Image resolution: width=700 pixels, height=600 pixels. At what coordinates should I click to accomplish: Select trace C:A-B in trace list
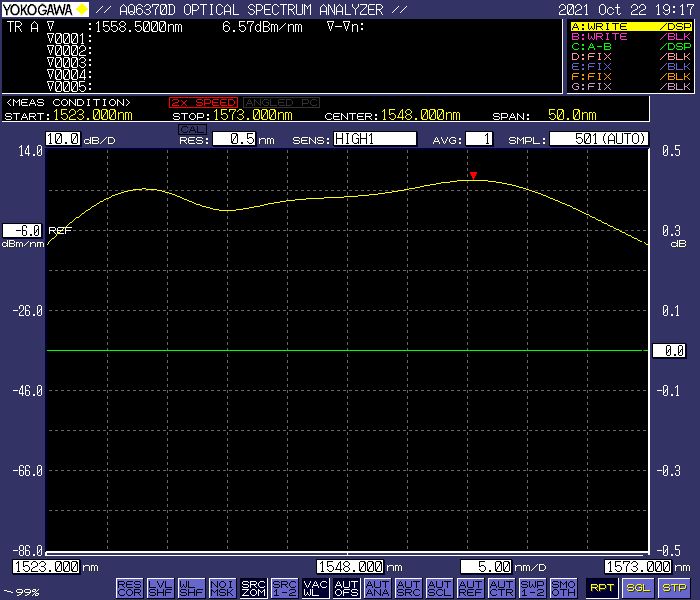click(630, 47)
